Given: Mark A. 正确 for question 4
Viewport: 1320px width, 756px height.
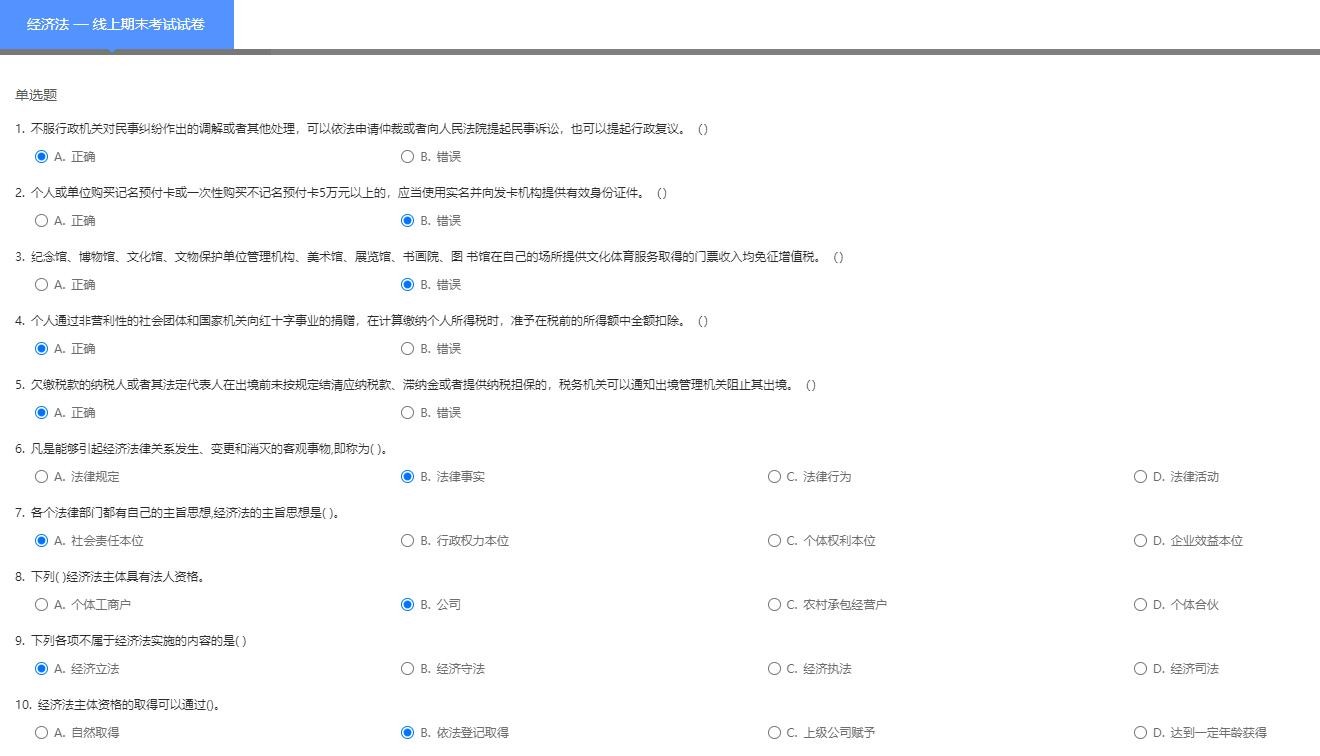Looking at the screenshot, I should [x=41, y=349].
